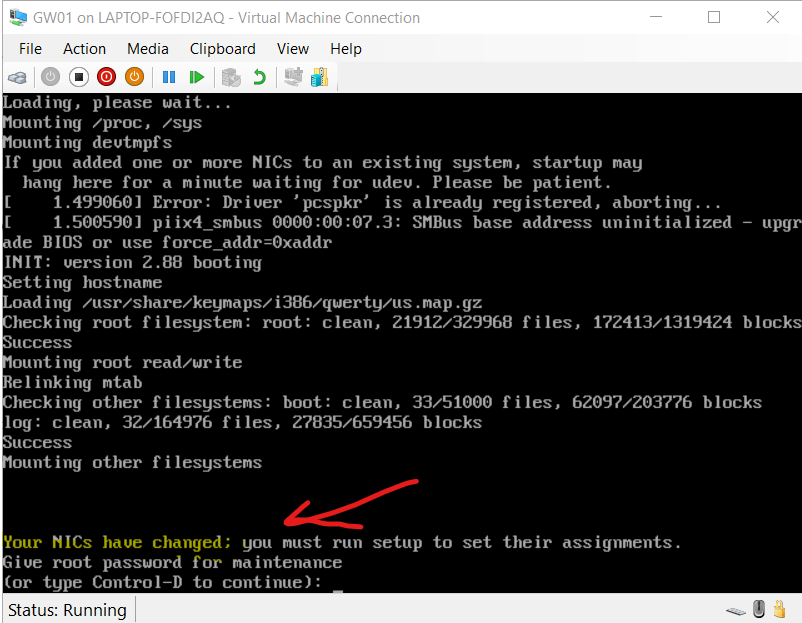
Task: Turn off the virtual machine
Action: (78, 77)
